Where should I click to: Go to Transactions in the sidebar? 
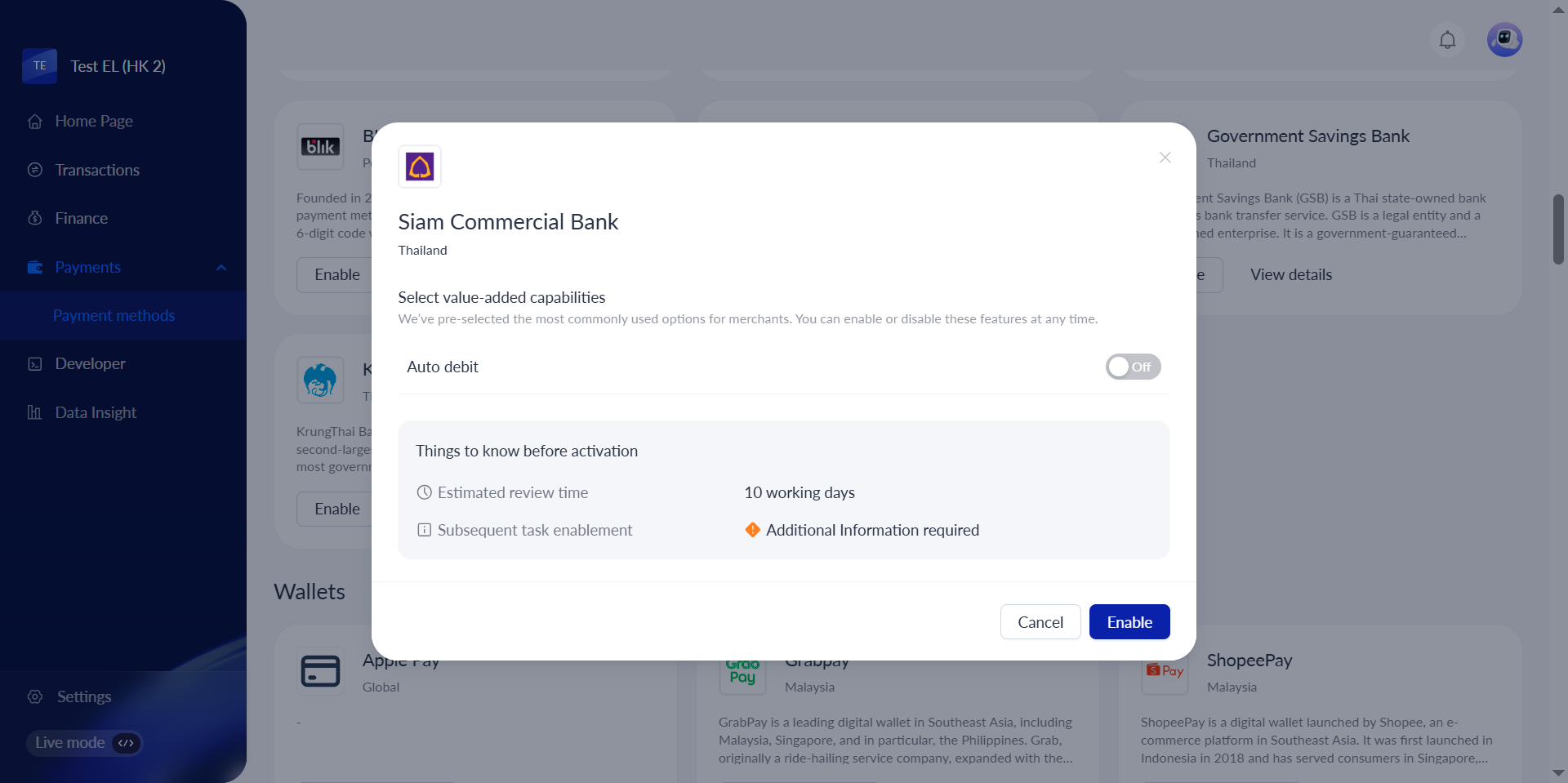click(x=97, y=170)
